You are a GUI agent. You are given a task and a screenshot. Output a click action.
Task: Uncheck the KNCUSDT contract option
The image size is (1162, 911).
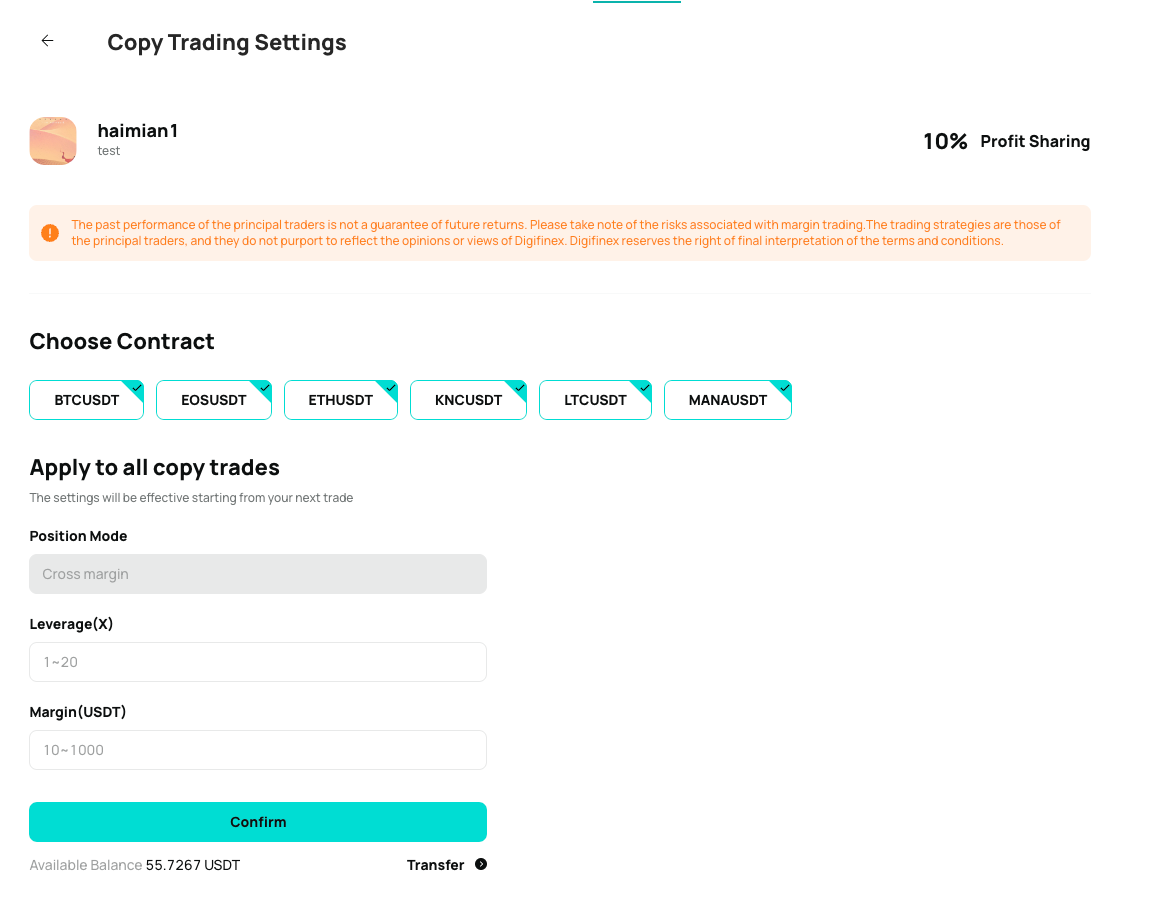(468, 400)
